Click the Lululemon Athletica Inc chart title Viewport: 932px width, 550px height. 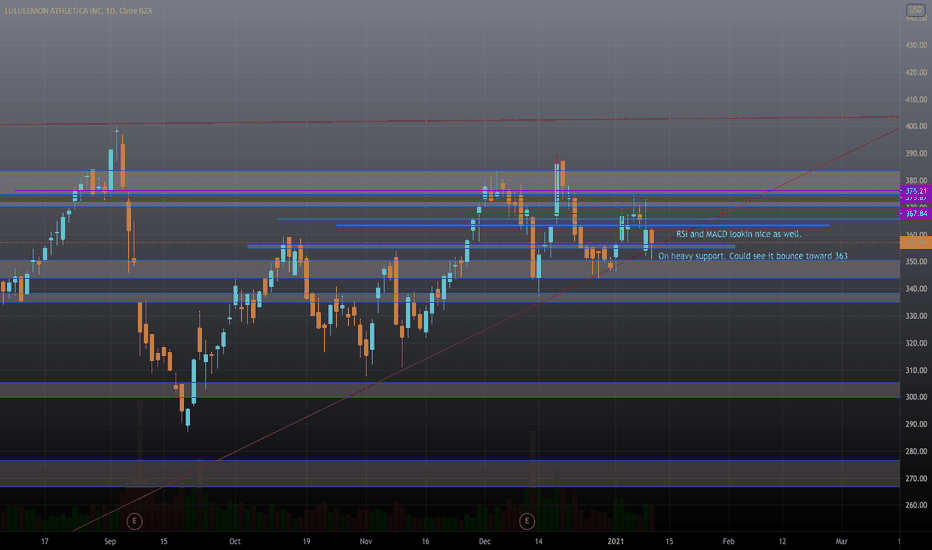point(78,11)
